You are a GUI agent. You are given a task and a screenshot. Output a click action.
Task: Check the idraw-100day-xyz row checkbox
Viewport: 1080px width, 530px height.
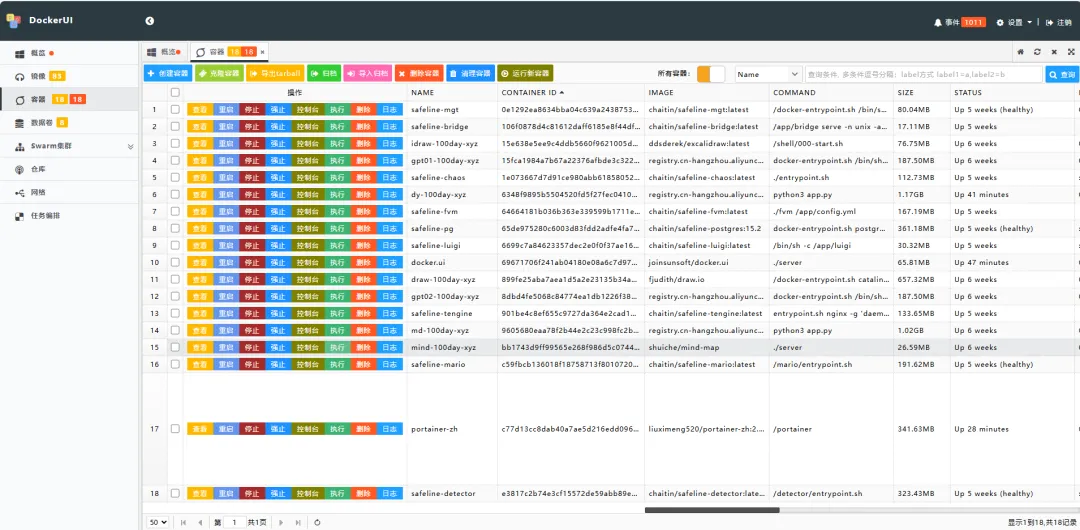(175, 143)
